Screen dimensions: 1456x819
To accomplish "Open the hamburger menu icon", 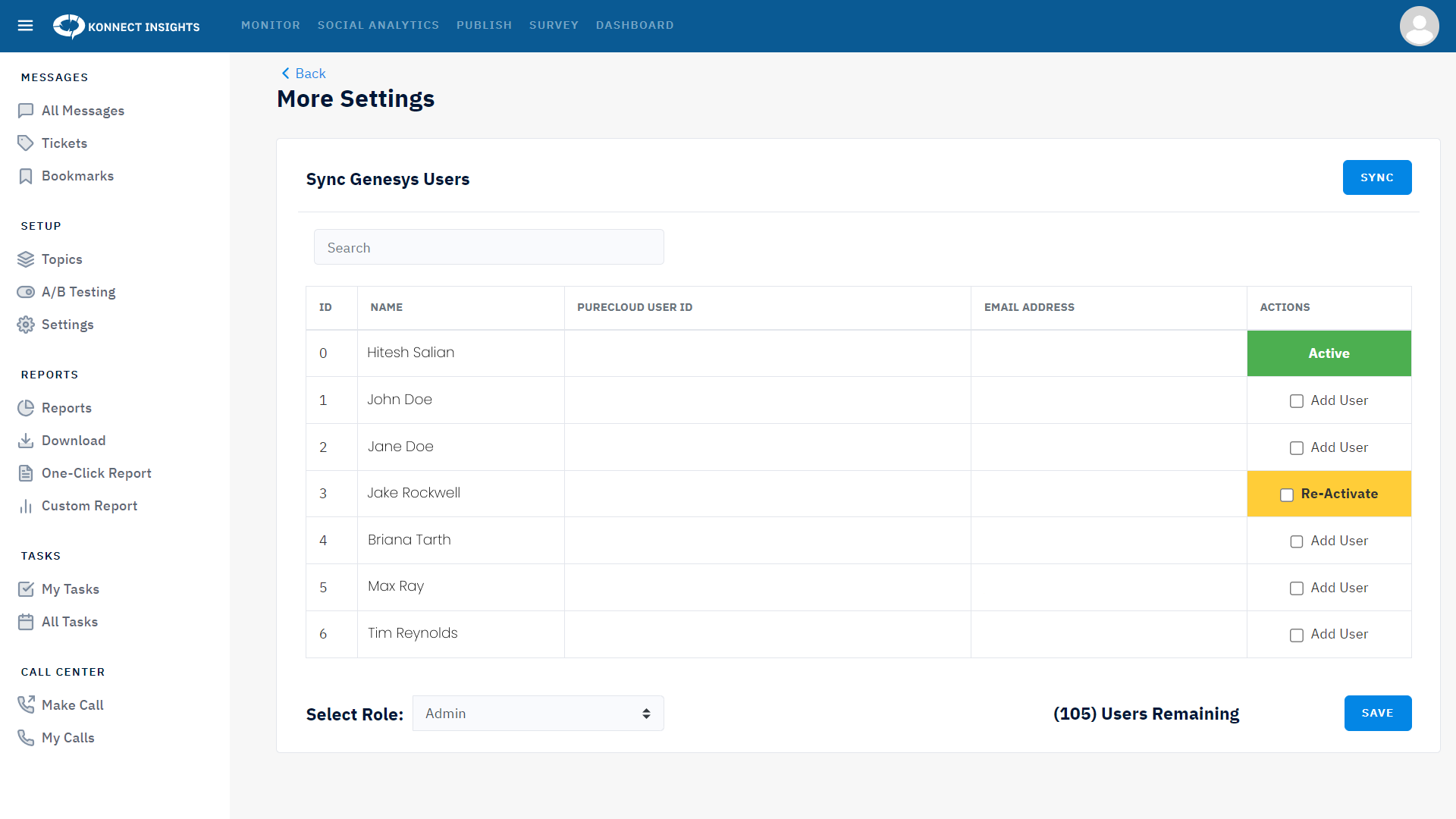I will click(x=25, y=26).
